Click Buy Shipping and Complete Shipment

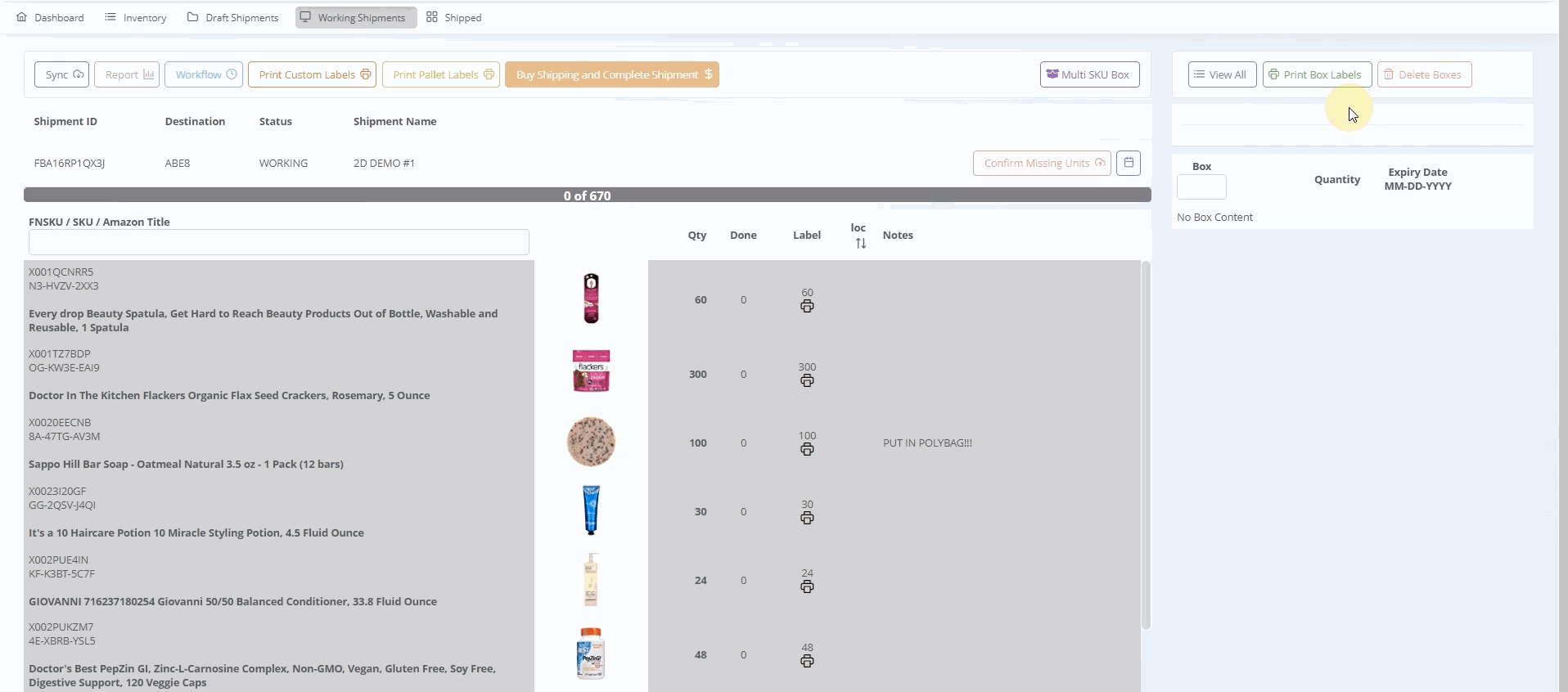611,74
